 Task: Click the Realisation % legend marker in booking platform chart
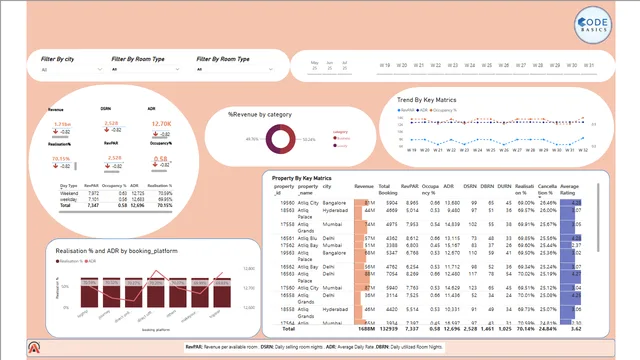tap(58, 261)
